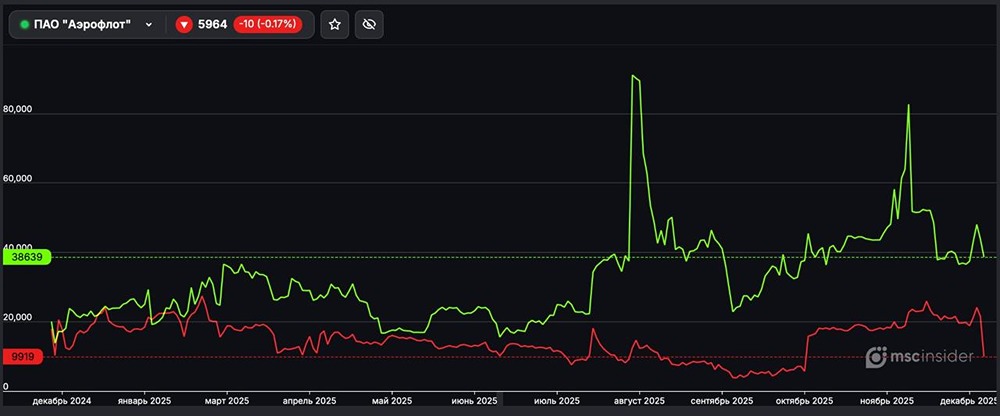This screenshot has width=1000, height=416.
Task: Click октябрь 2025 on the time axis
Action: (806, 400)
